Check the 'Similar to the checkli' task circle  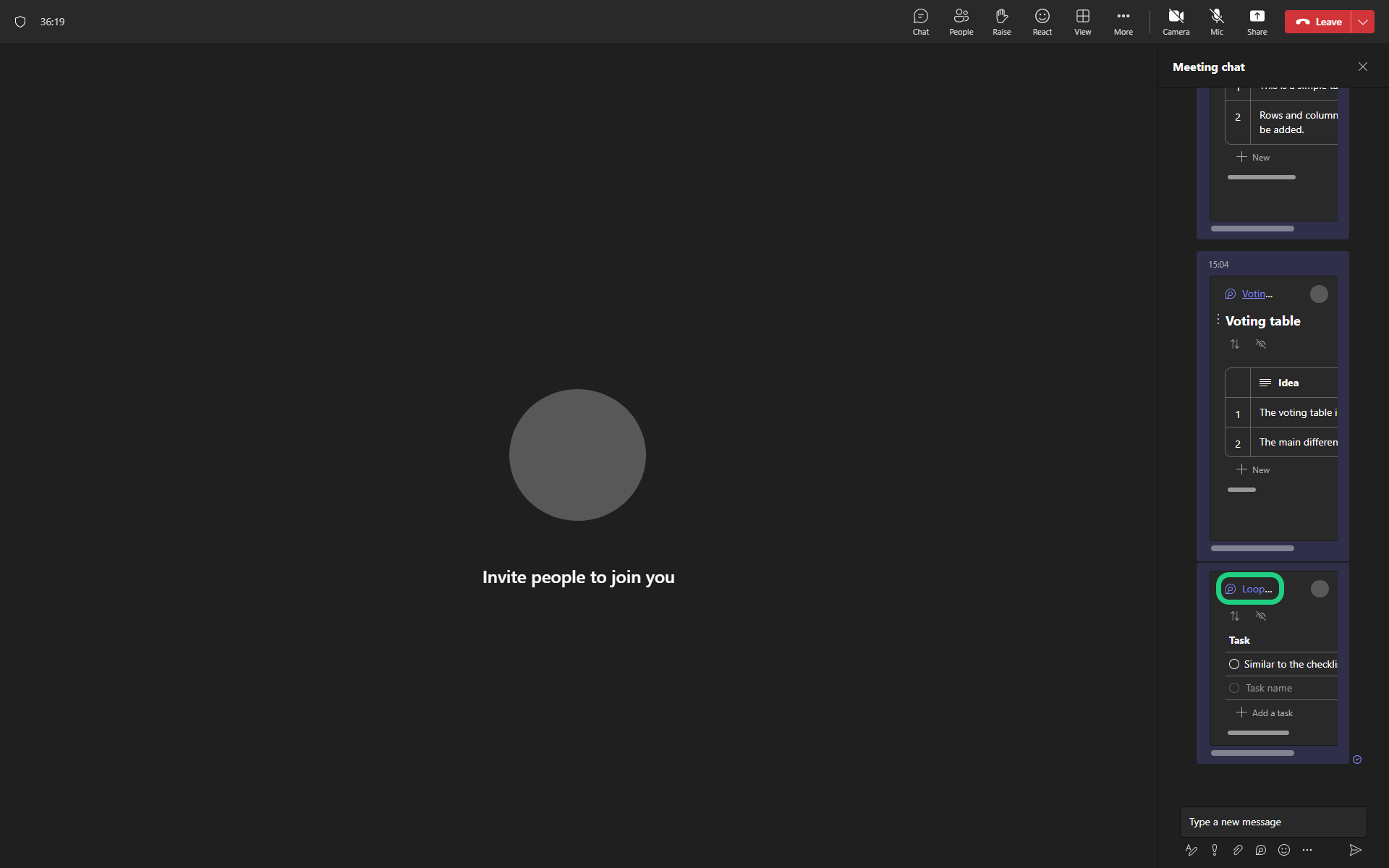coord(1234,664)
